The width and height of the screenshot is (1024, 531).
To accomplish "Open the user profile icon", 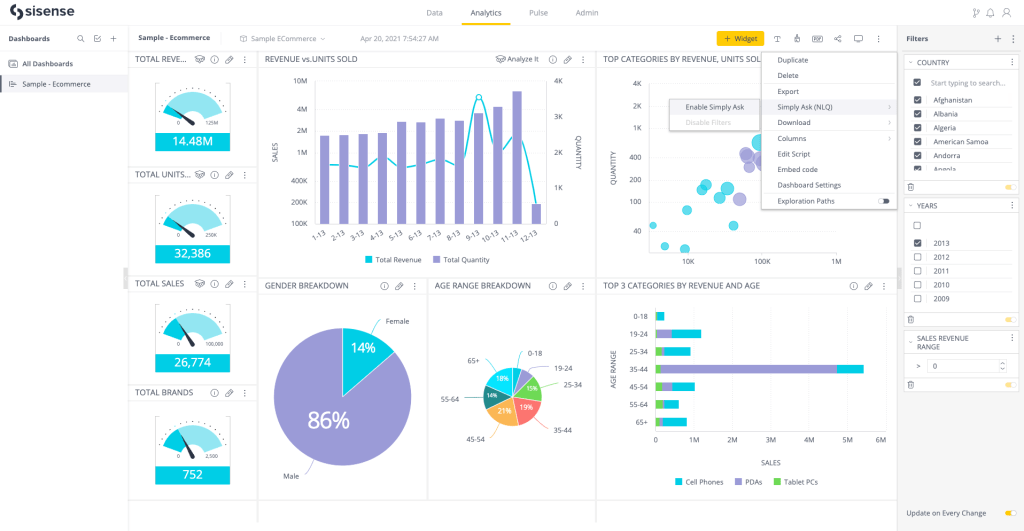I will (x=1006, y=13).
